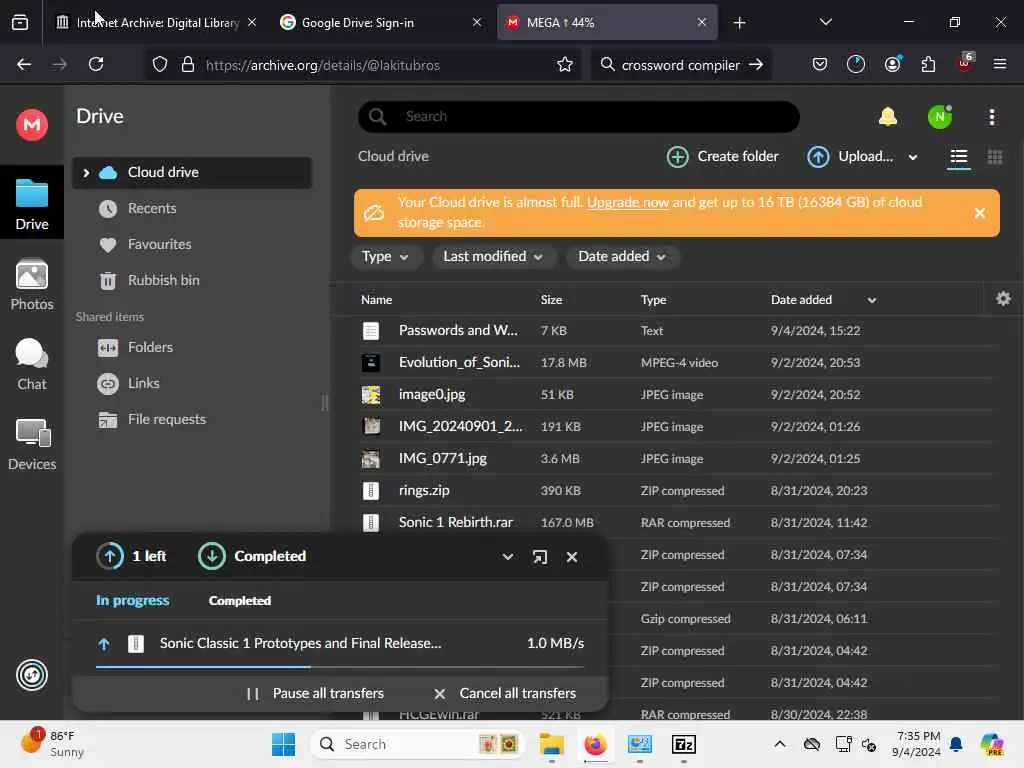The image size is (1024, 768).
Task: Open Windows Start menu
Action: tap(283, 744)
